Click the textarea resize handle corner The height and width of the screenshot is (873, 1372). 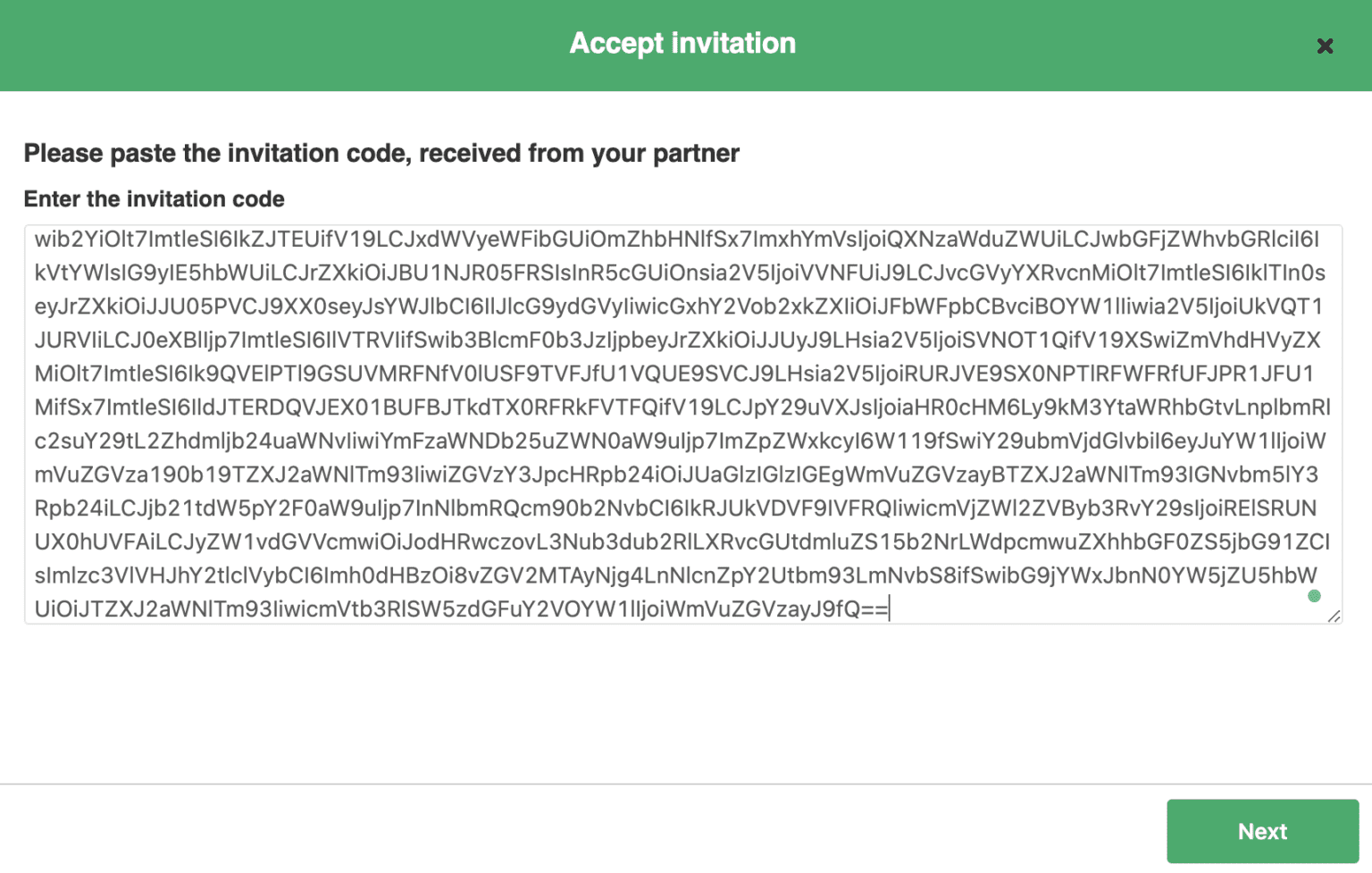(x=1334, y=616)
